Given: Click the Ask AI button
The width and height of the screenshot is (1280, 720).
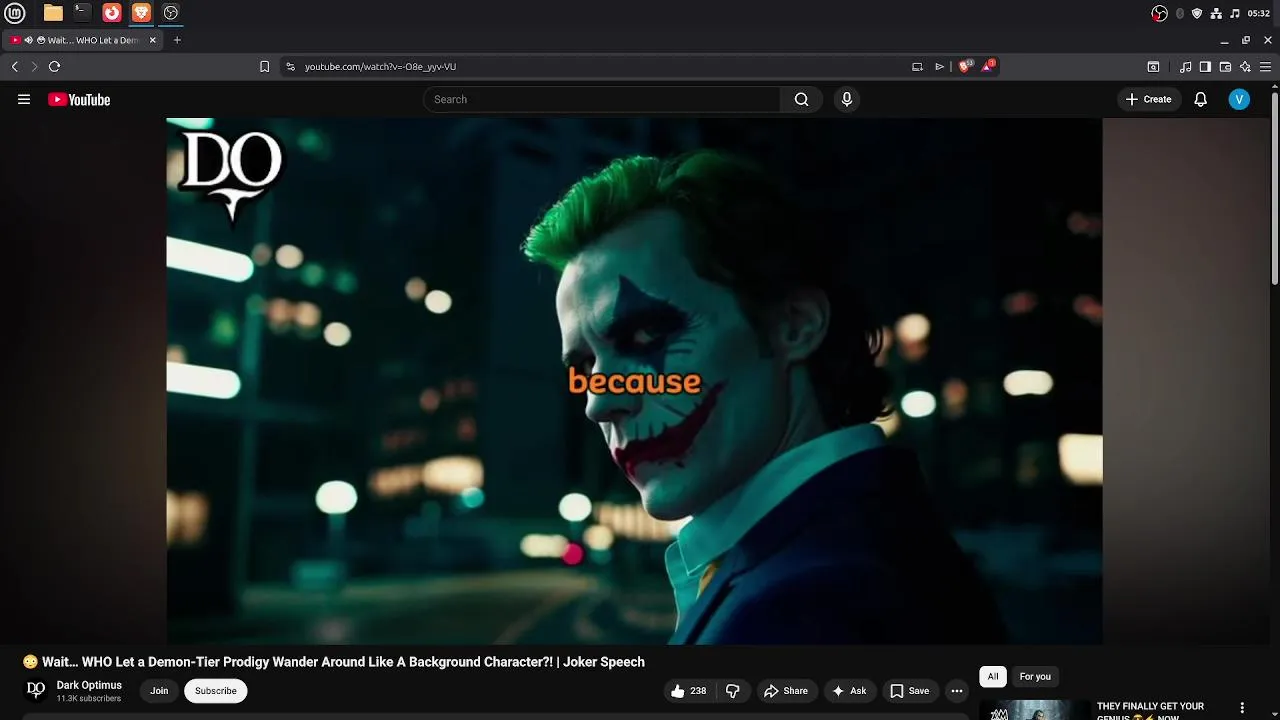Looking at the screenshot, I should [849, 691].
